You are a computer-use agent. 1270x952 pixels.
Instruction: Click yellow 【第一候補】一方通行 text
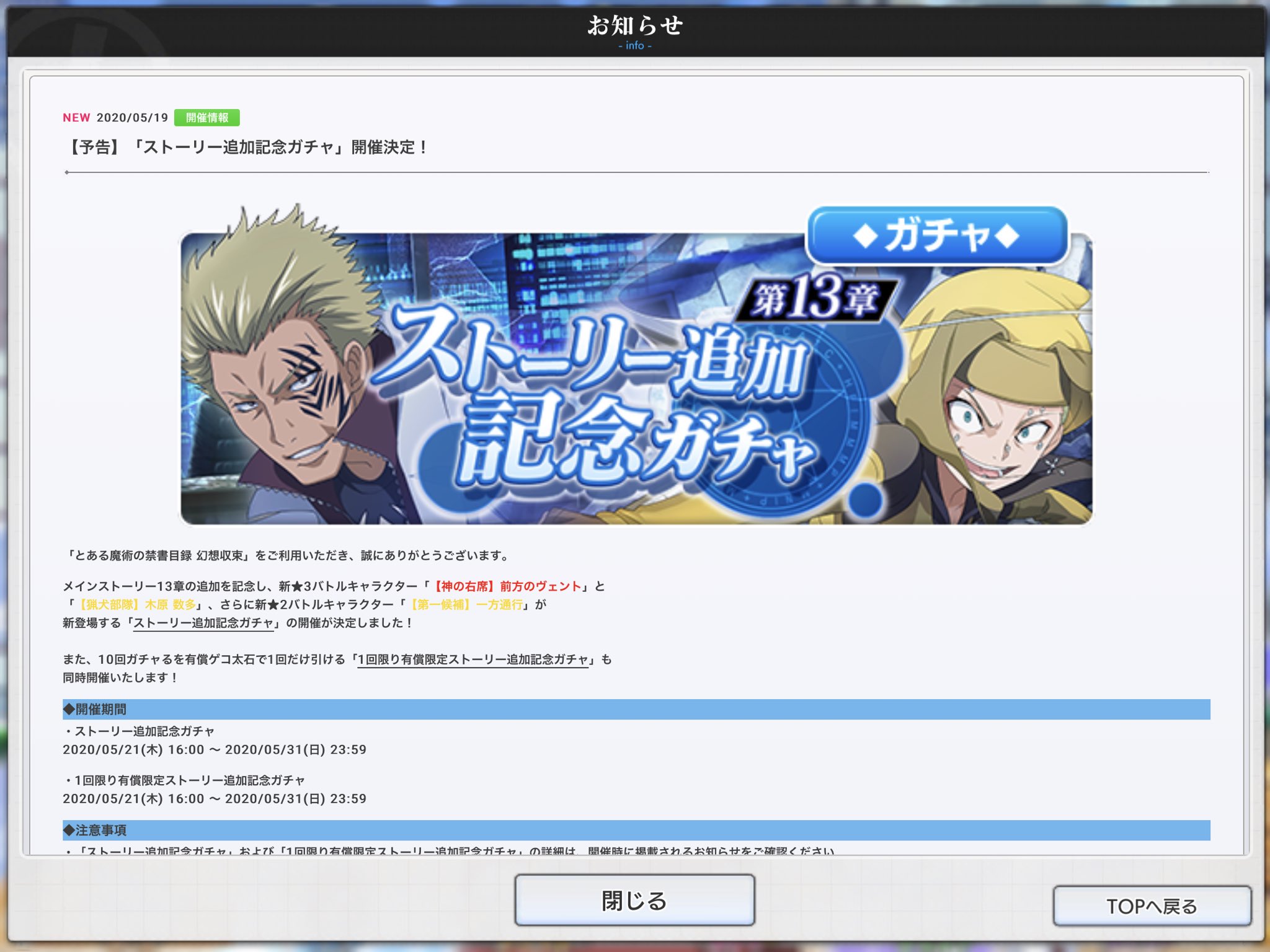point(466,604)
